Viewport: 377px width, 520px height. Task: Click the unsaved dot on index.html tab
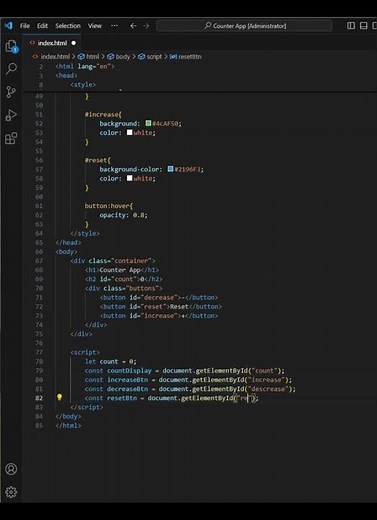pos(74,43)
